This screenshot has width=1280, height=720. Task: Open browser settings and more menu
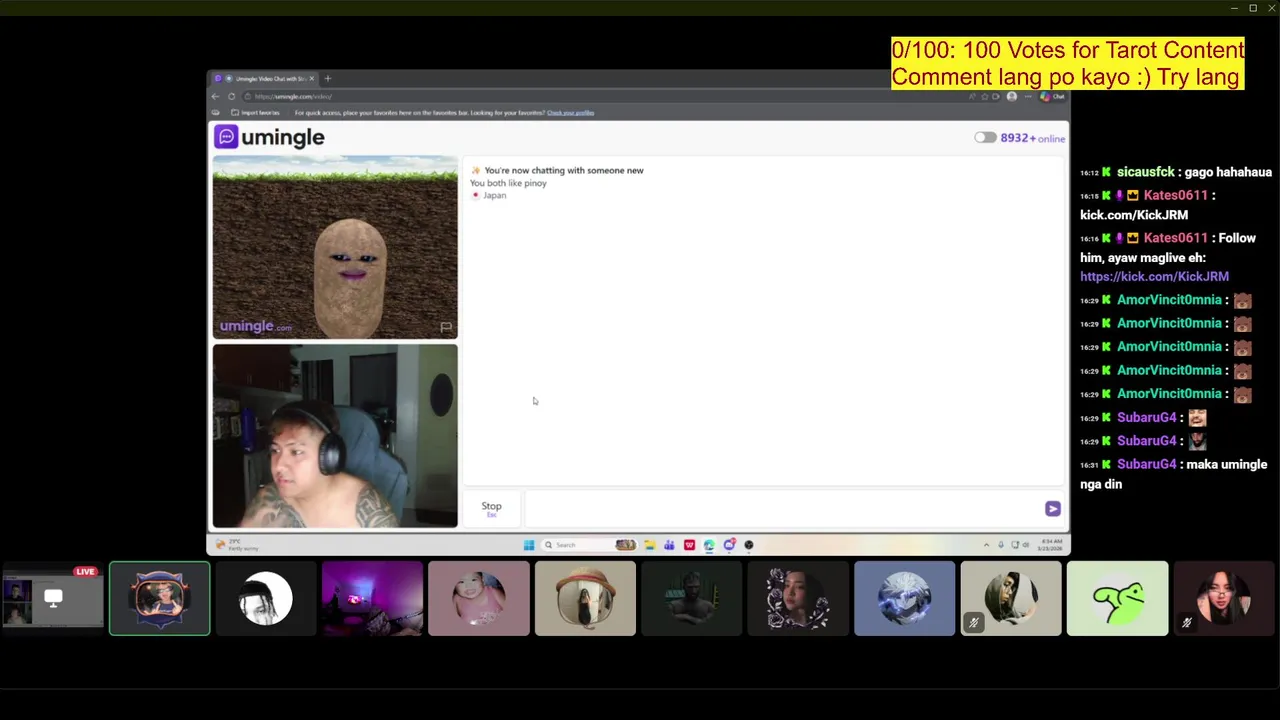[x=1028, y=96]
